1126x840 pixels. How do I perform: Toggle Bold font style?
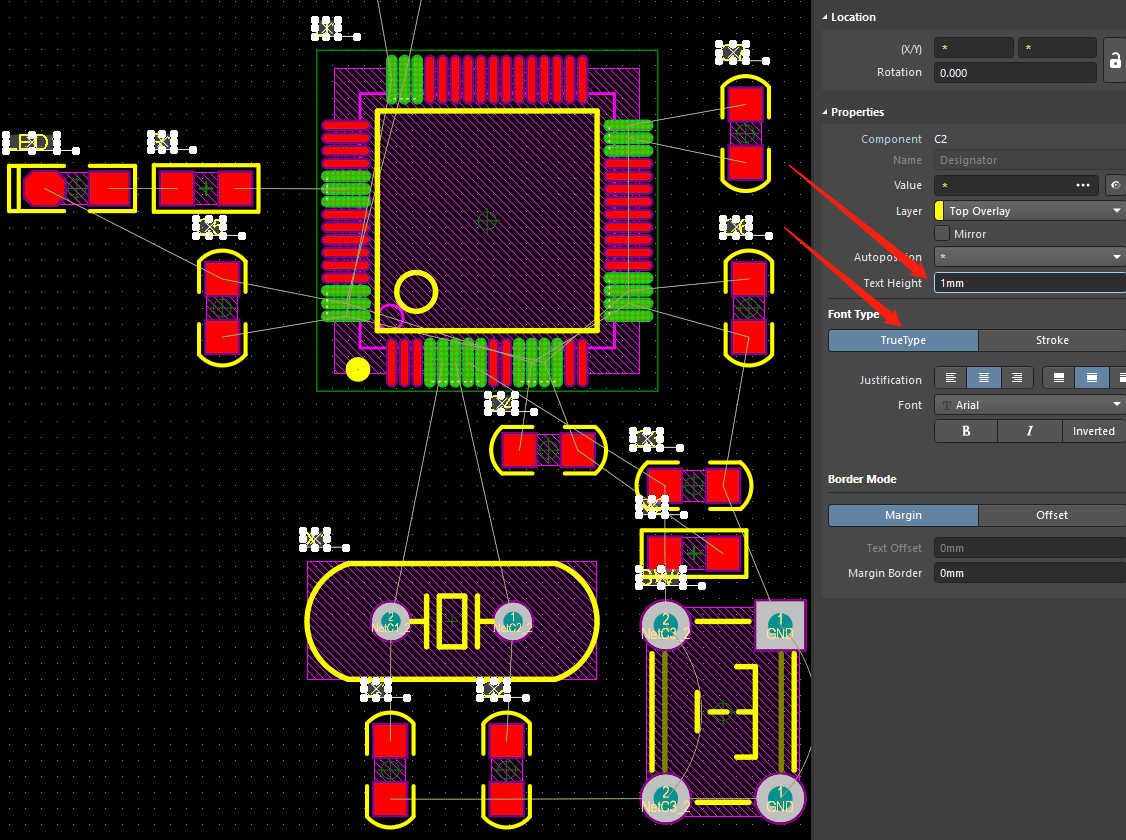point(966,431)
